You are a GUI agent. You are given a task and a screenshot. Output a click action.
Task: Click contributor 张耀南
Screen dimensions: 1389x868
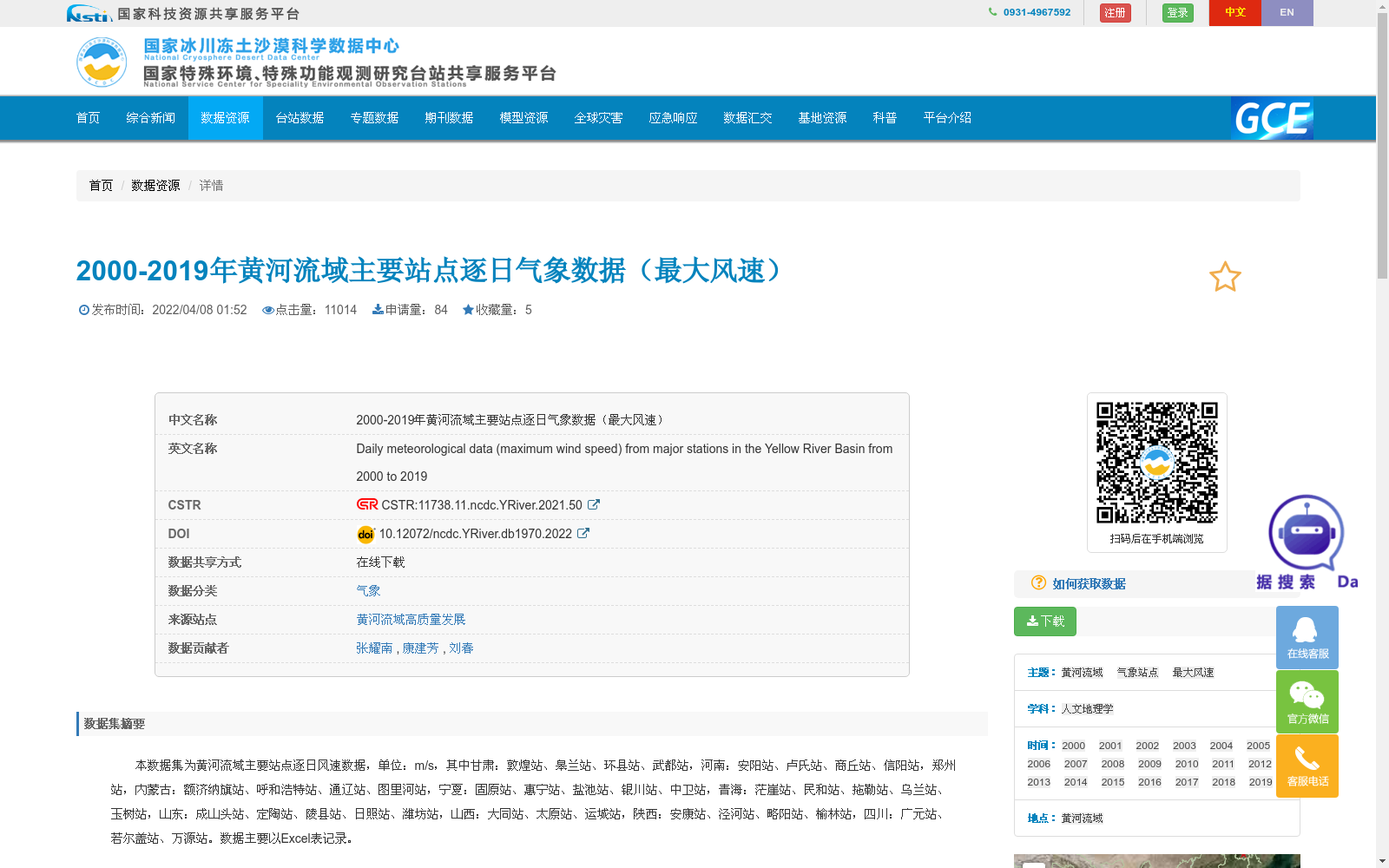tap(374, 648)
